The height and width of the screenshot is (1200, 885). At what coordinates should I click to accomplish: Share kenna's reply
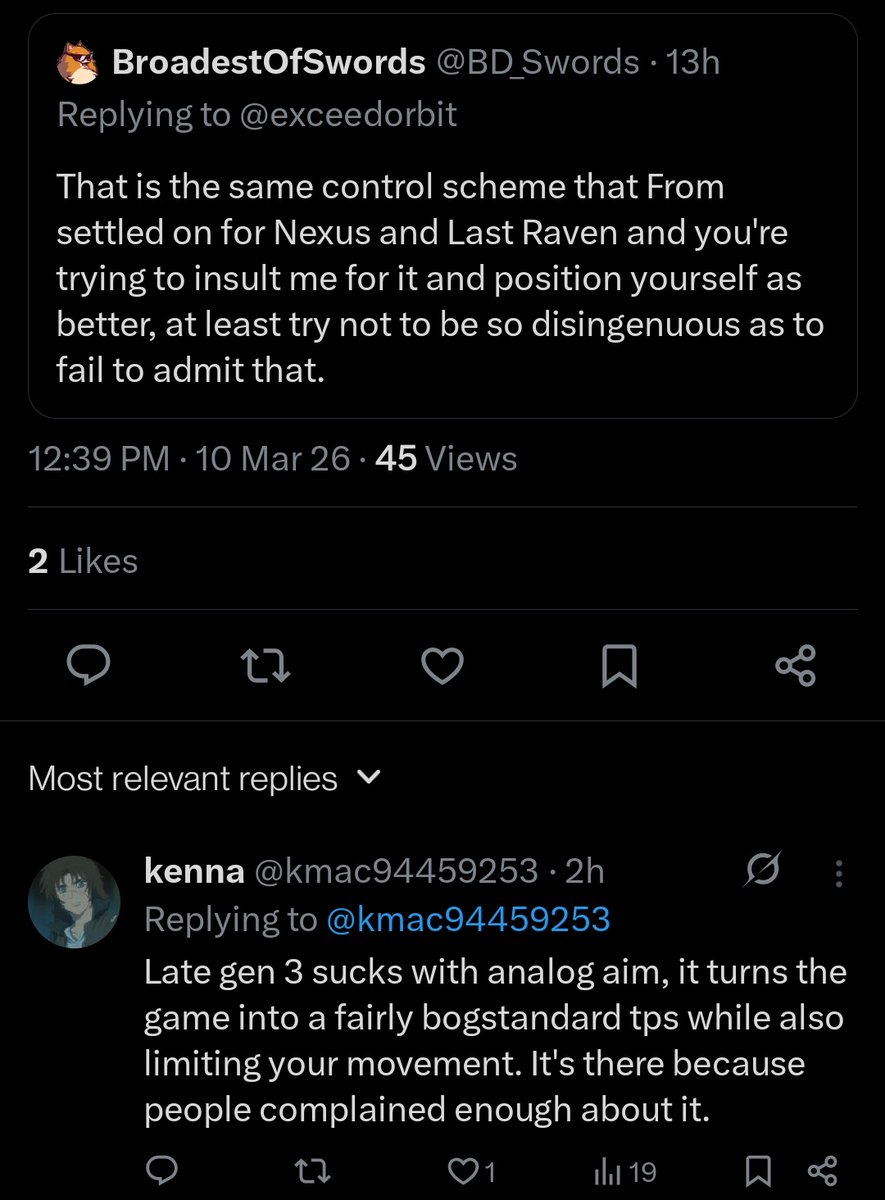[822, 1171]
